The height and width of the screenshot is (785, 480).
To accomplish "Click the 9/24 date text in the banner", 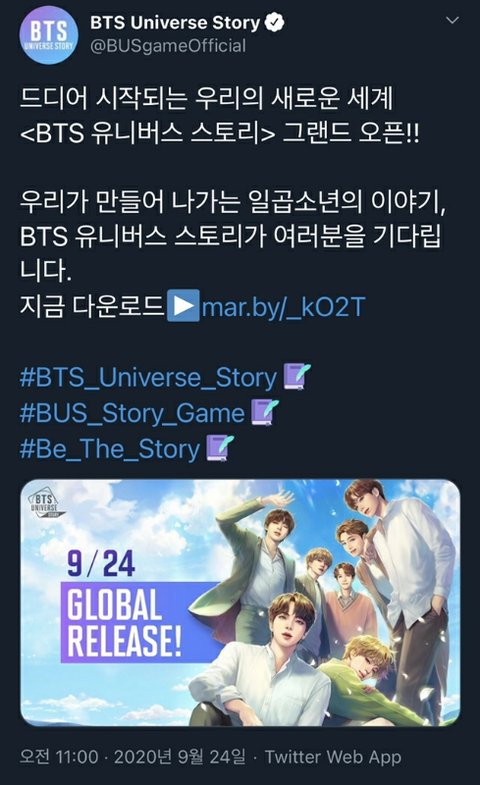I will [102, 564].
